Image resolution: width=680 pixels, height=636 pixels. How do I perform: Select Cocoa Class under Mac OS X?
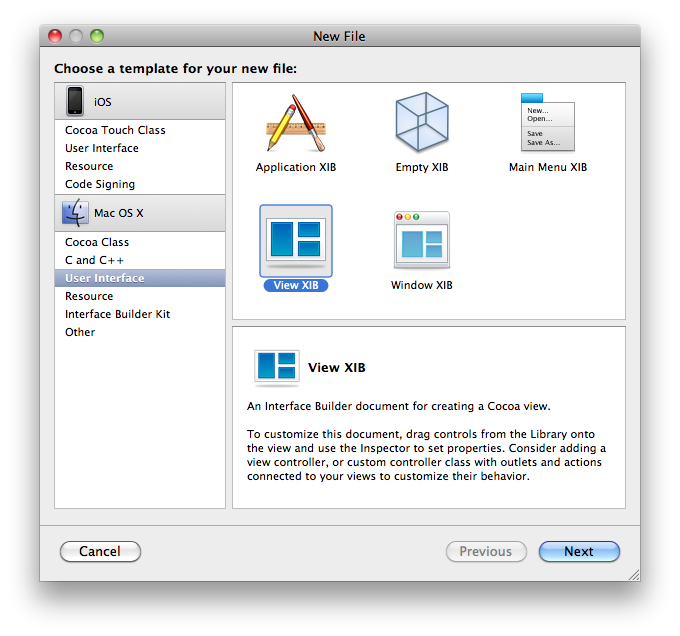click(97, 242)
